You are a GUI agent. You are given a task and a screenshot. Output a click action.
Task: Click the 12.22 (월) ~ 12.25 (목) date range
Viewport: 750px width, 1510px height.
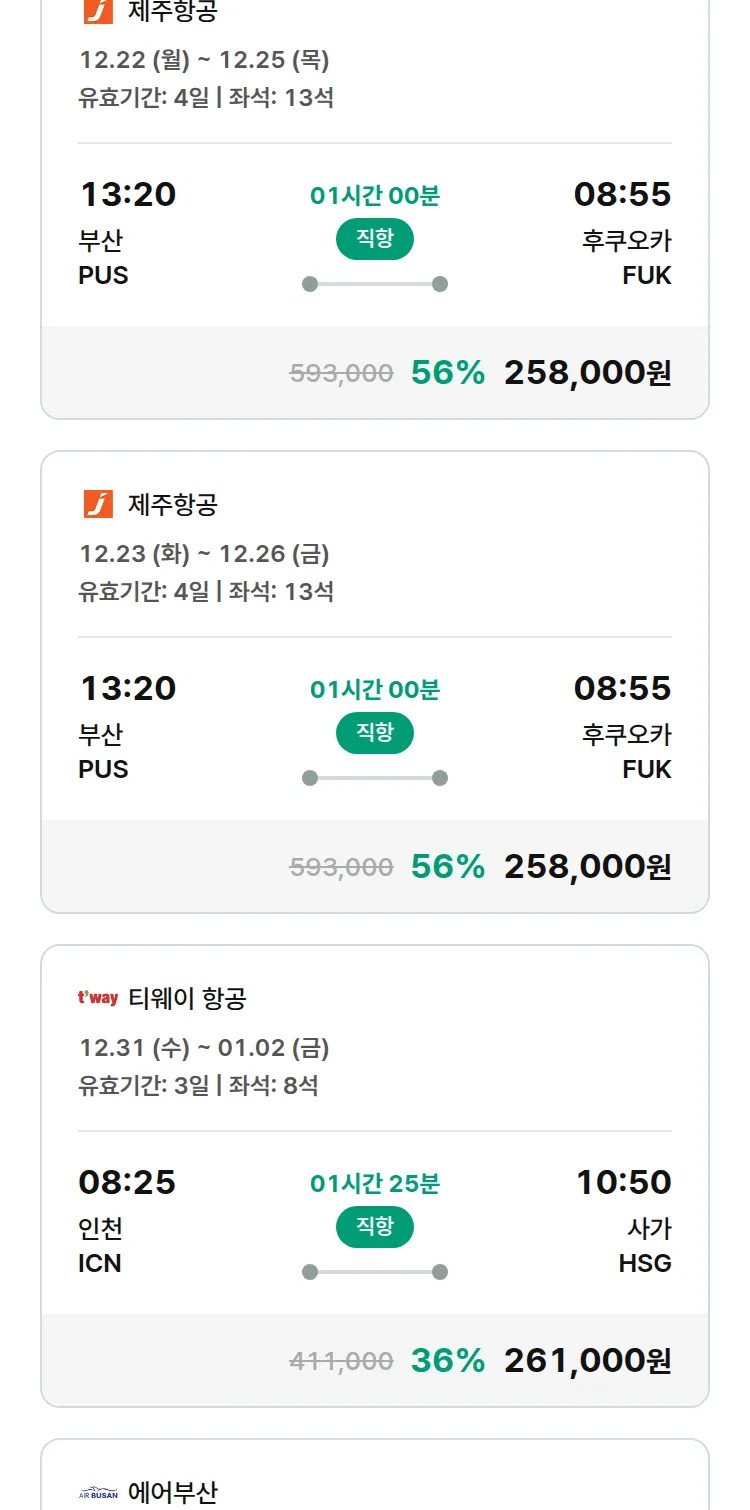click(x=204, y=60)
